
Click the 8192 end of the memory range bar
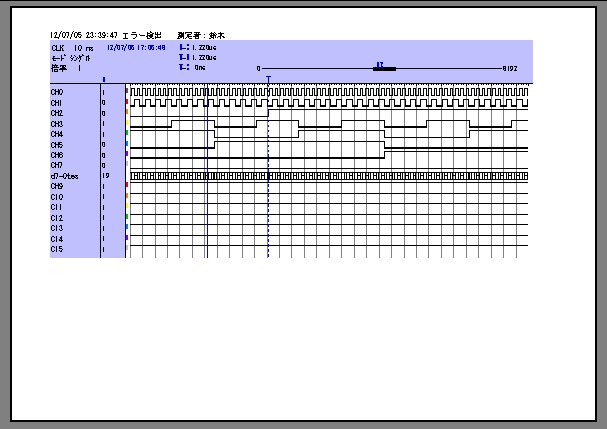509,68
